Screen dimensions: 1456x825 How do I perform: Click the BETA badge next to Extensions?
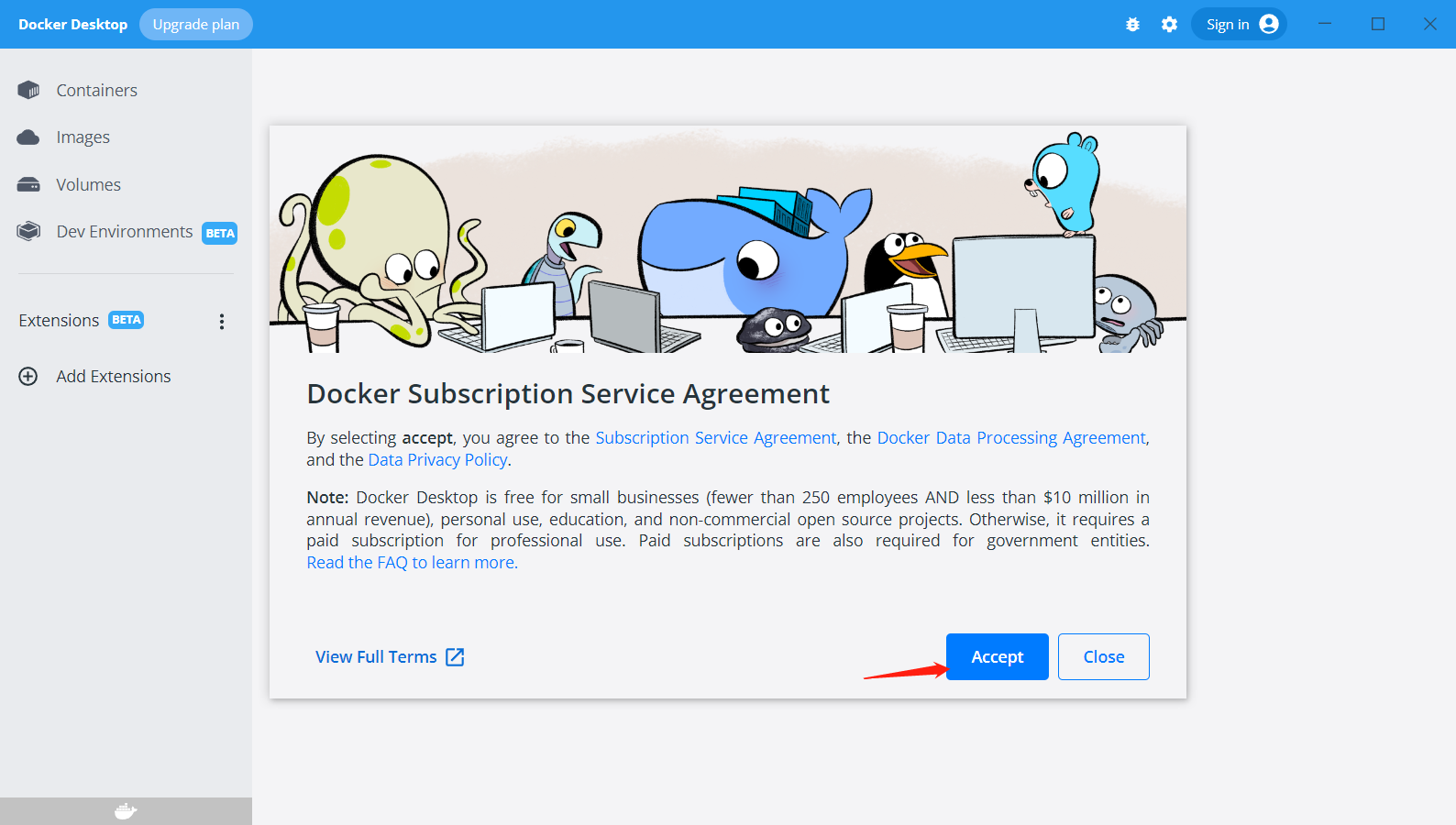(x=127, y=320)
